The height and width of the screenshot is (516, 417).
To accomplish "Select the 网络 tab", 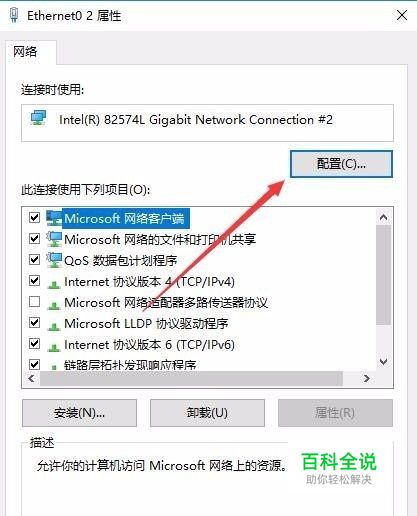I will (x=25, y=52).
